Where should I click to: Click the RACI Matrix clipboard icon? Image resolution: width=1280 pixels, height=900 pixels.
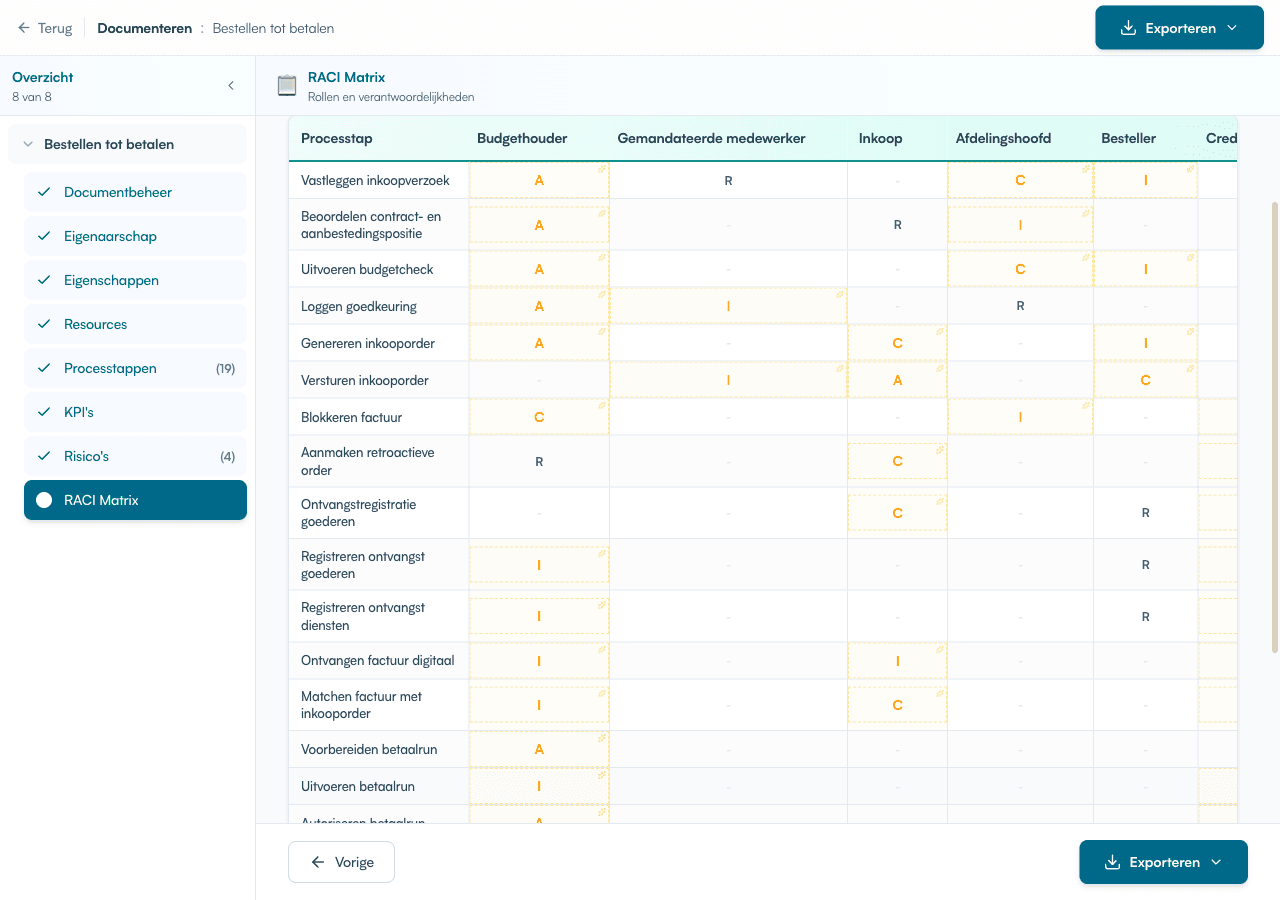point(286,85)
